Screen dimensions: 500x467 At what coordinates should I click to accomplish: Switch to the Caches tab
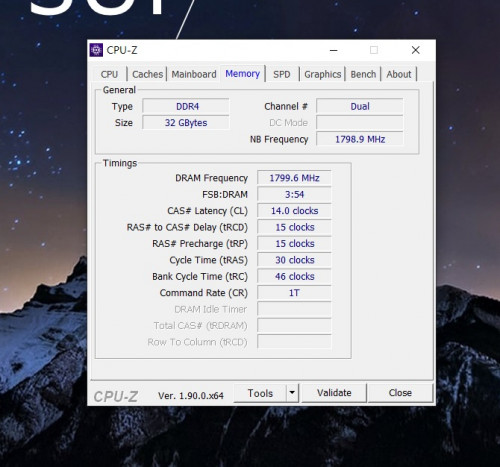click(147, 74)
